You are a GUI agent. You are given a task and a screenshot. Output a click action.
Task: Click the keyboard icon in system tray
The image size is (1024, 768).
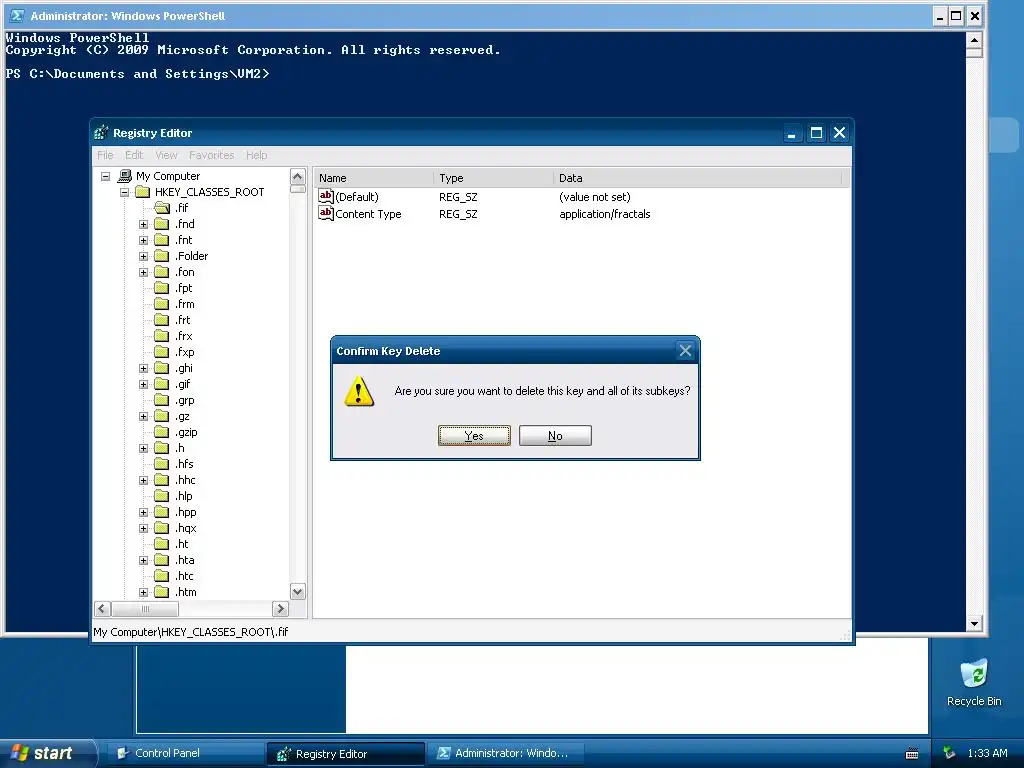pyautogui.click(x=912, y=754)
